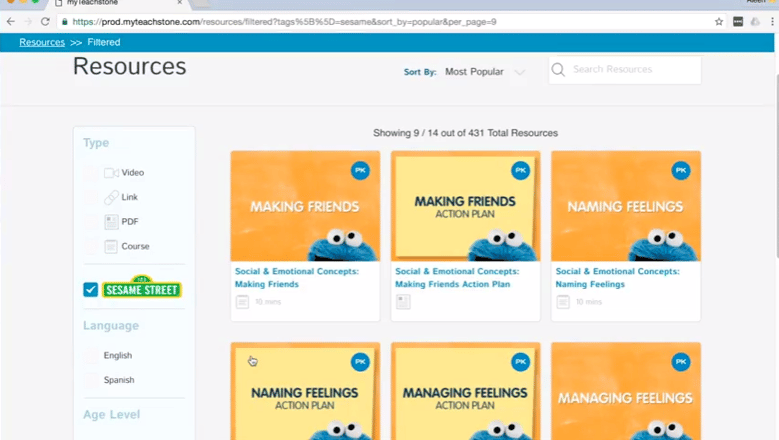This screenshot has height=440, width=779.
Task: Select the PDF document icon filter
Action: click(111, 222)
